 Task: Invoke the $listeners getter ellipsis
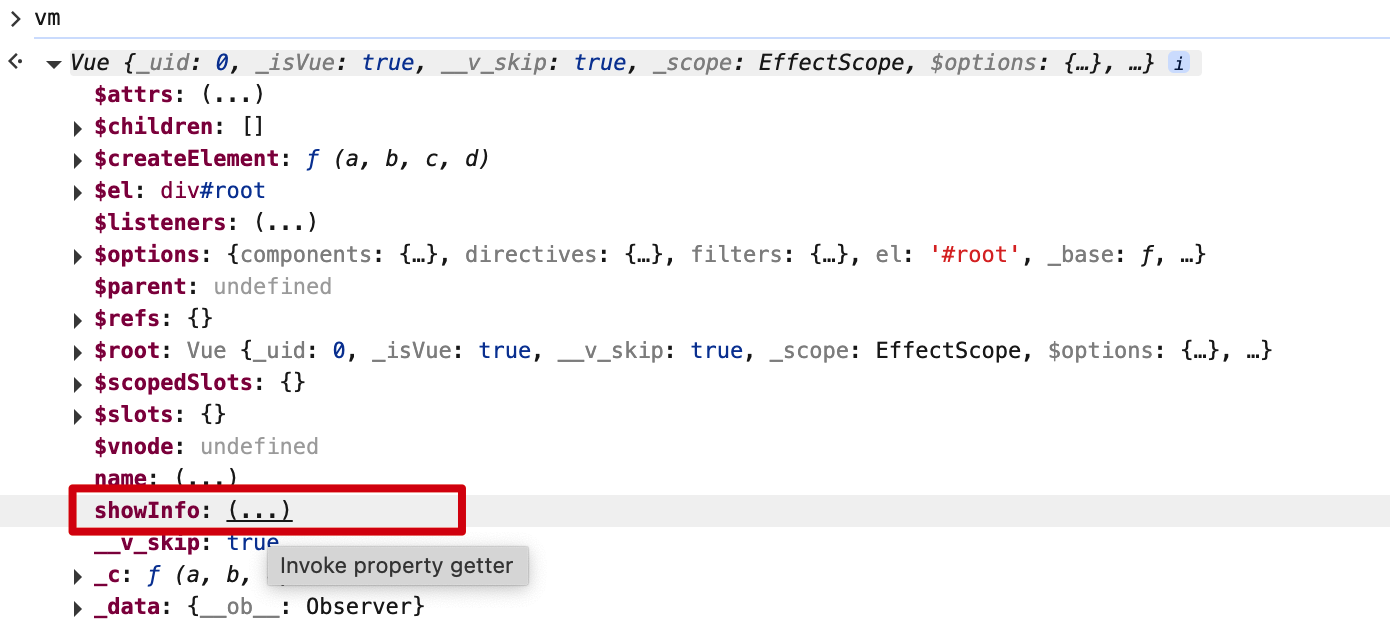[285, 222]
